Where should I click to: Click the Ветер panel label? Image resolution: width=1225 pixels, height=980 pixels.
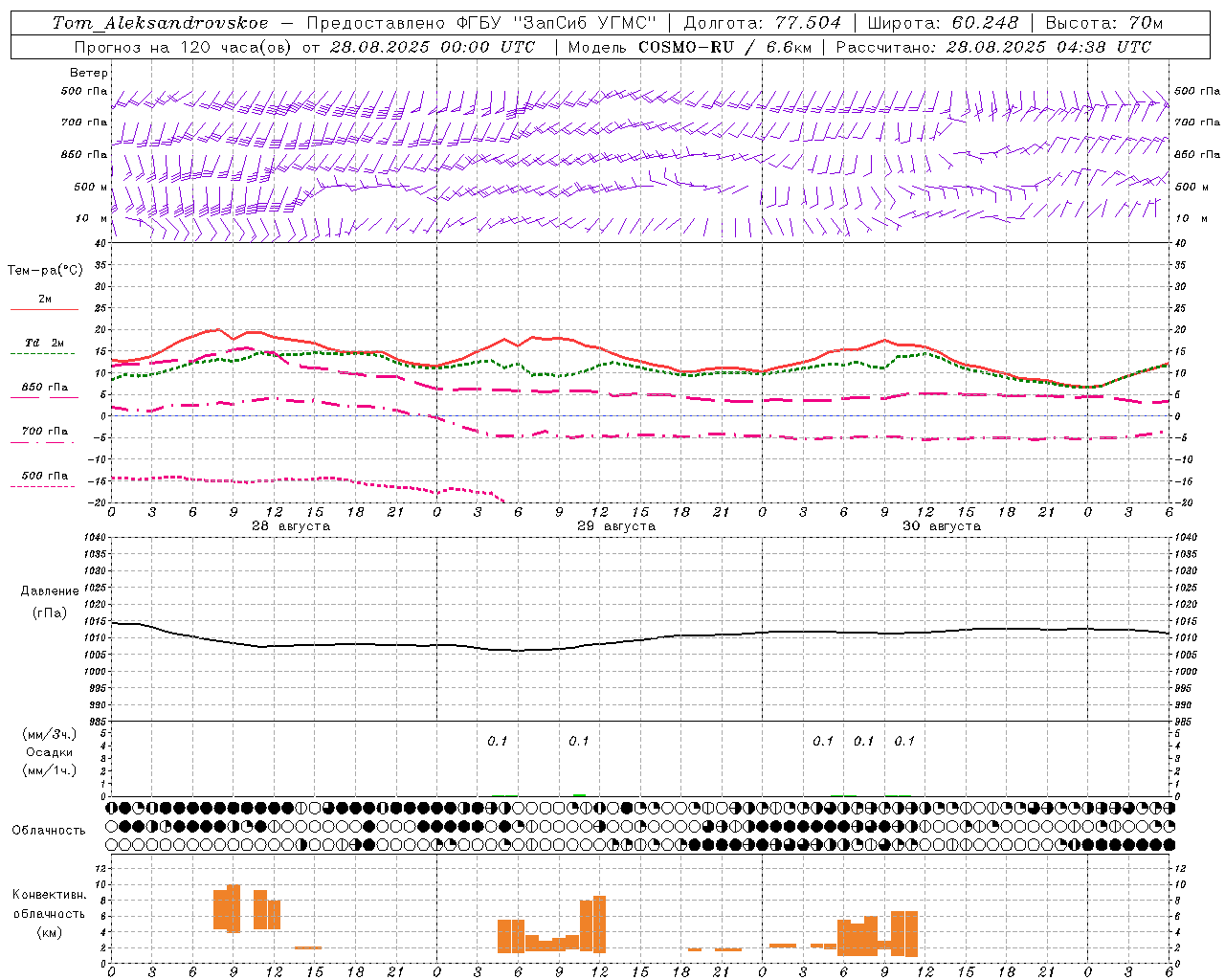(x=89, y=73)
